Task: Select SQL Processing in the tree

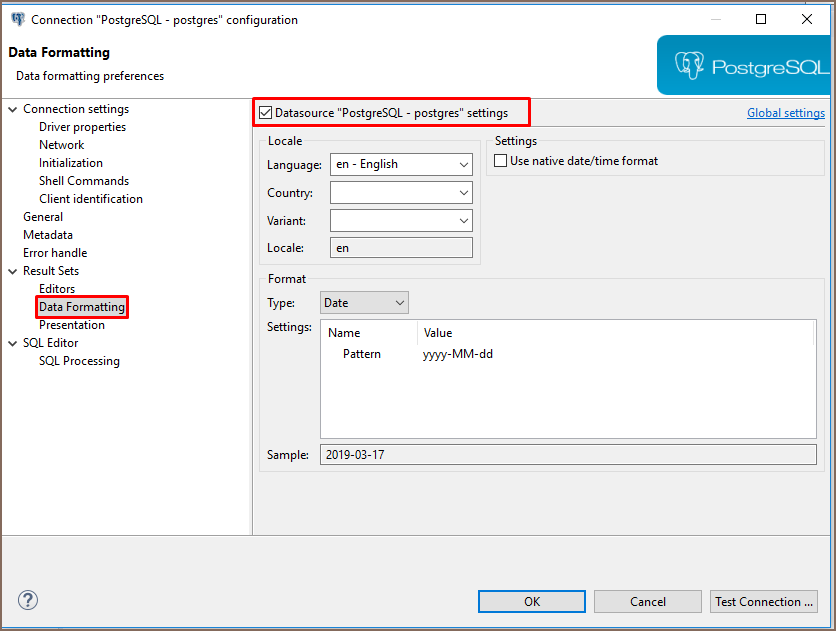Action: click(79, 361)
